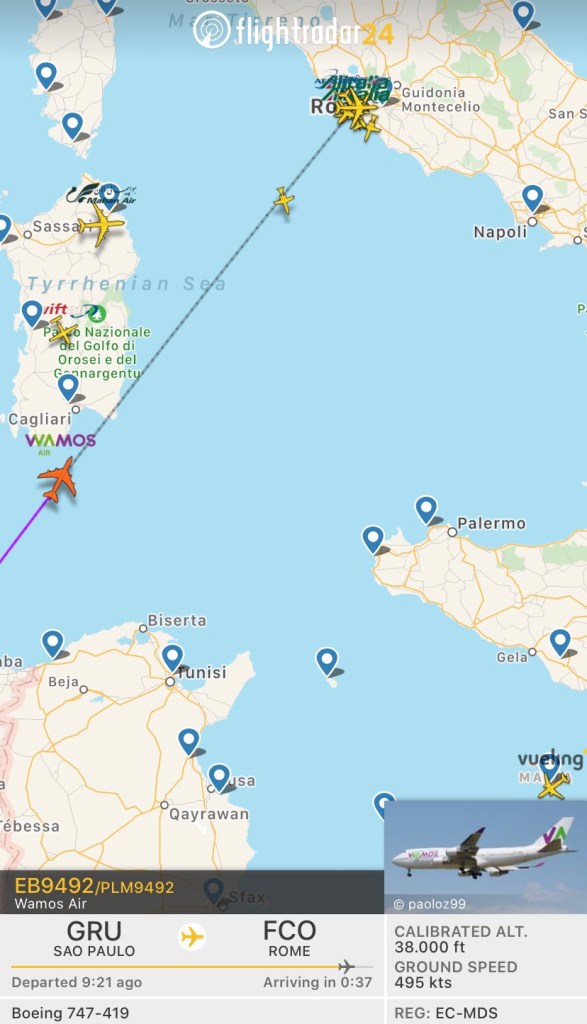Tap the Alitalia aircraft cluster at Rome
The image size is (587, 1024).
click(x=357, y=110)
